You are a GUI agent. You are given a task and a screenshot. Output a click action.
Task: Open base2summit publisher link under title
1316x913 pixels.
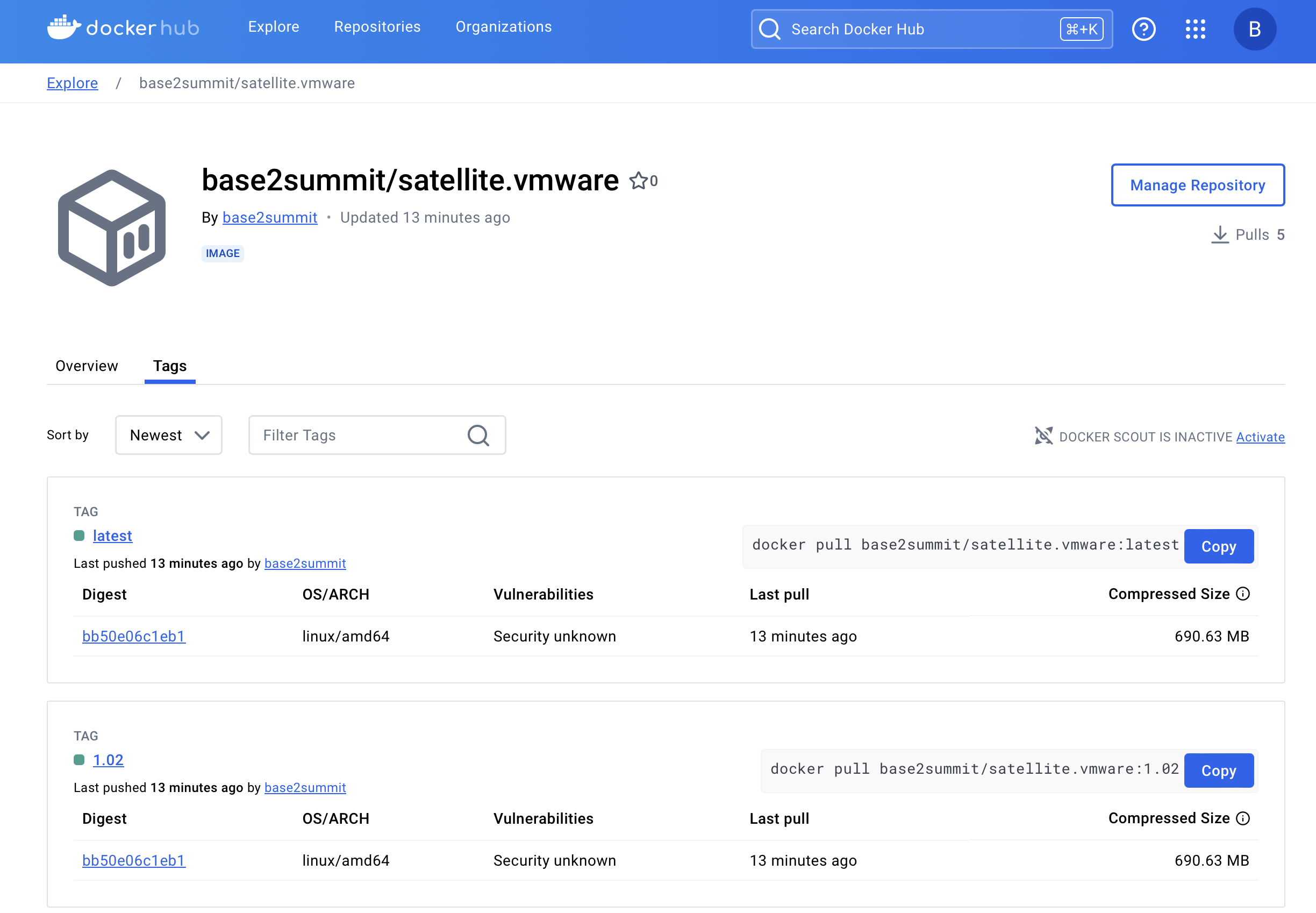coord(270,217)
